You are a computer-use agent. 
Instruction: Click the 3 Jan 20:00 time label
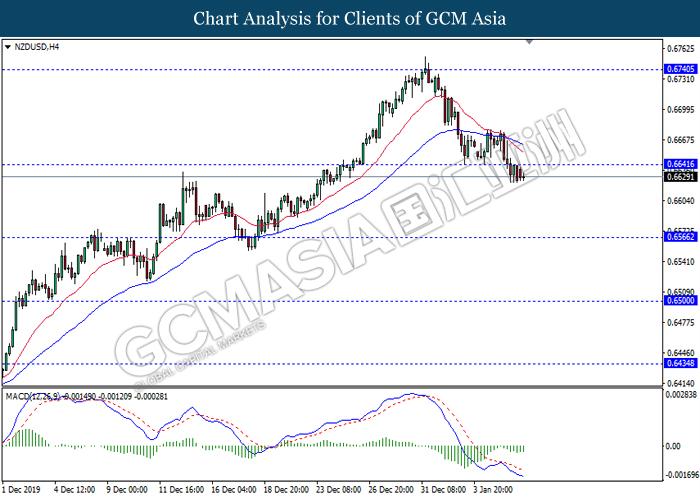[x=493, y=490]
